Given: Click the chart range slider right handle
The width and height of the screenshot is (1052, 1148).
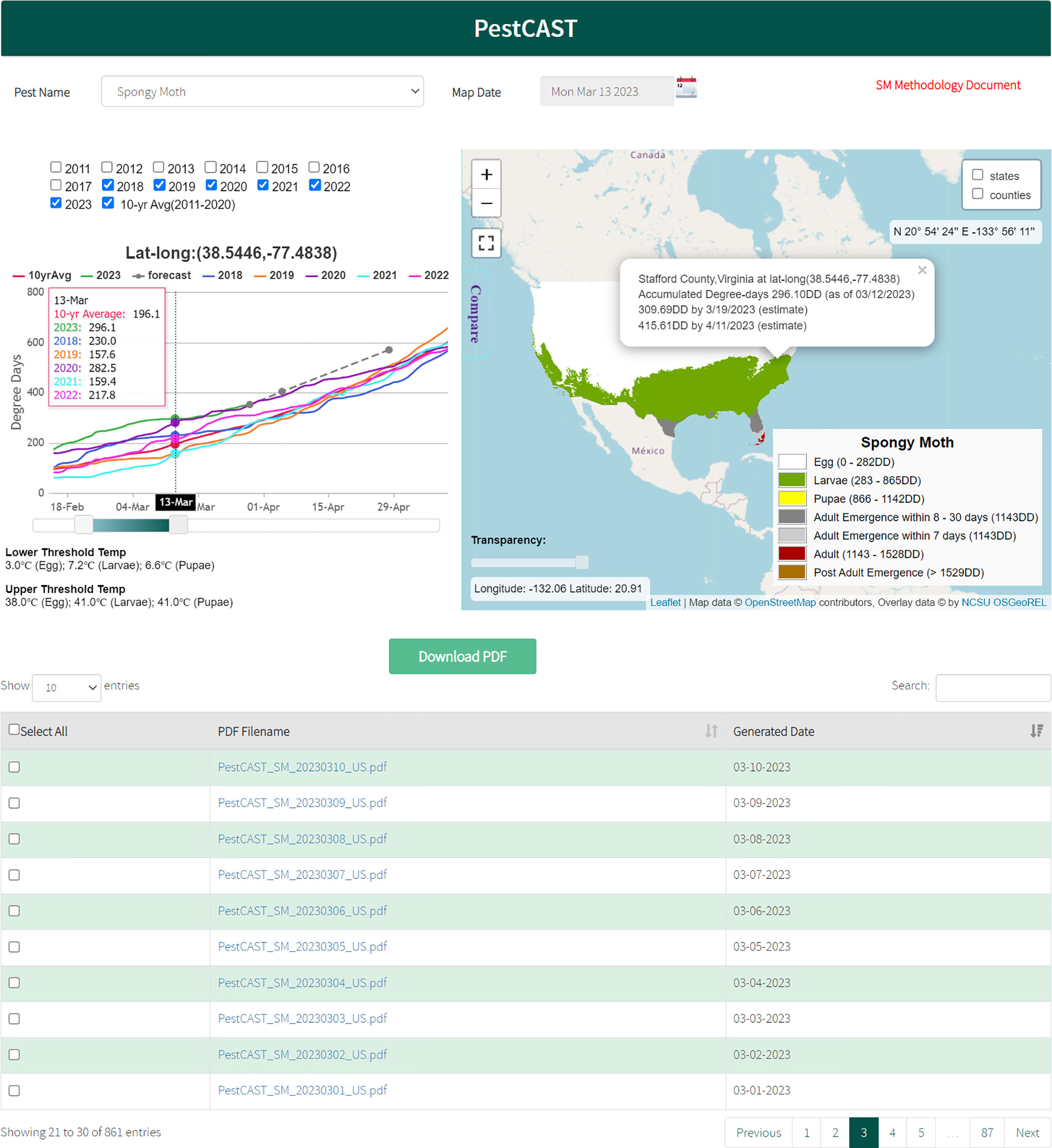Looking at the screenshot, I should tap(178, 525).
